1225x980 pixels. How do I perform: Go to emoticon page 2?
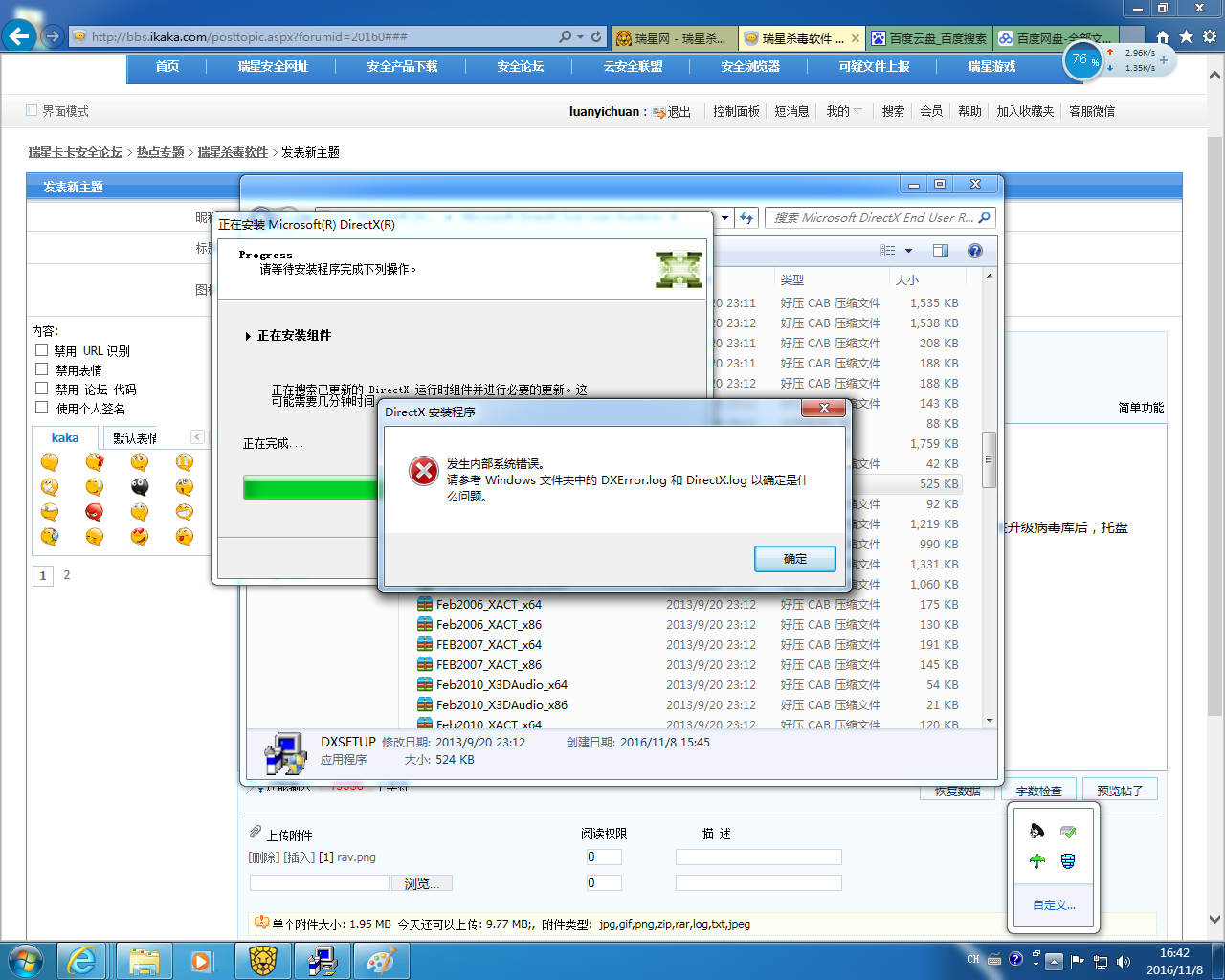tap(67, 574)
